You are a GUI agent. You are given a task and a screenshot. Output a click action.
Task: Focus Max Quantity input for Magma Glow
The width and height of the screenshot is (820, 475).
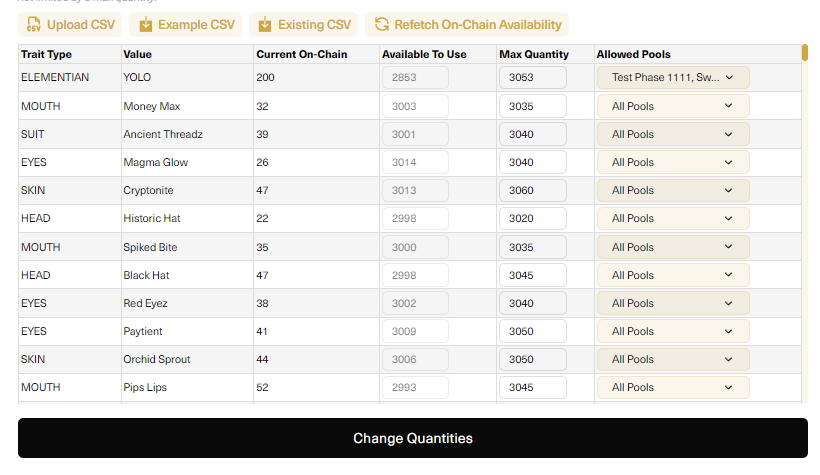[x=533, y=162]
